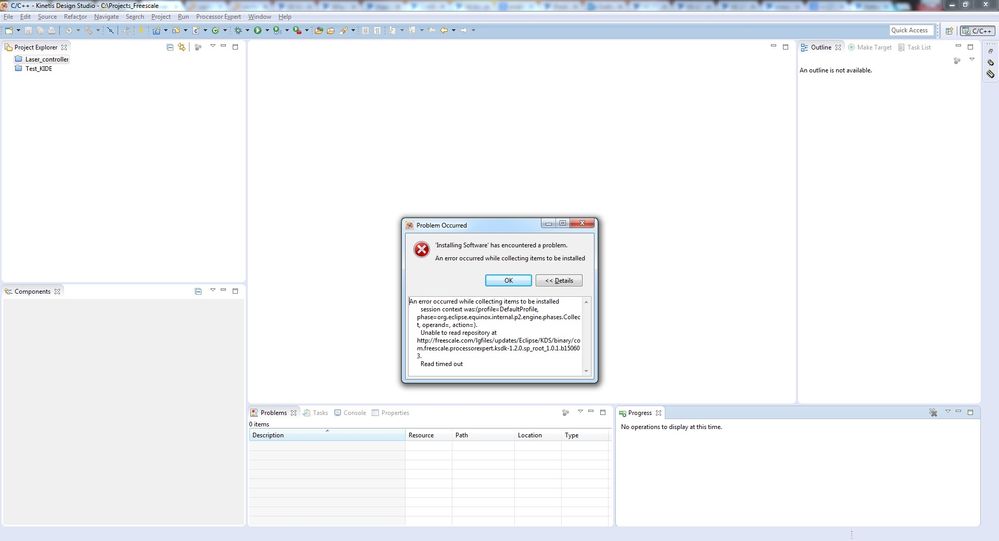Sort by Resource column header
The width and height of the screenshot is (999, 541).
pos(428,435)
